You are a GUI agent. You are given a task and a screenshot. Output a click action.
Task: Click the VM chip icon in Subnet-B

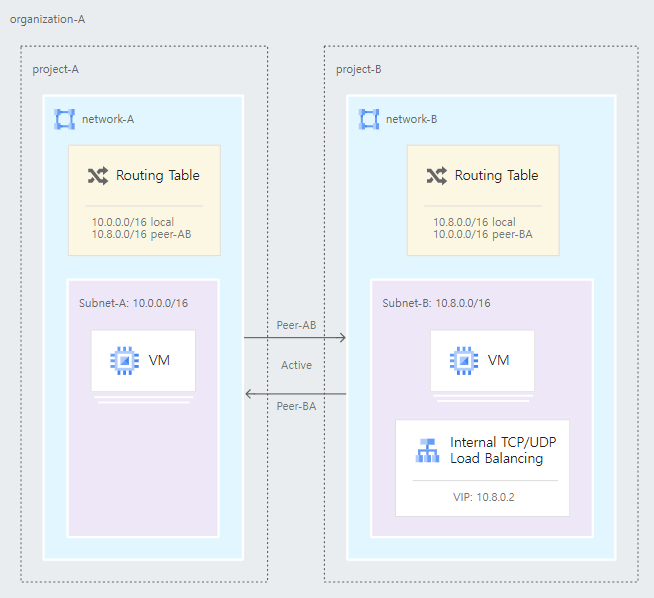click(x=464, y=361)
